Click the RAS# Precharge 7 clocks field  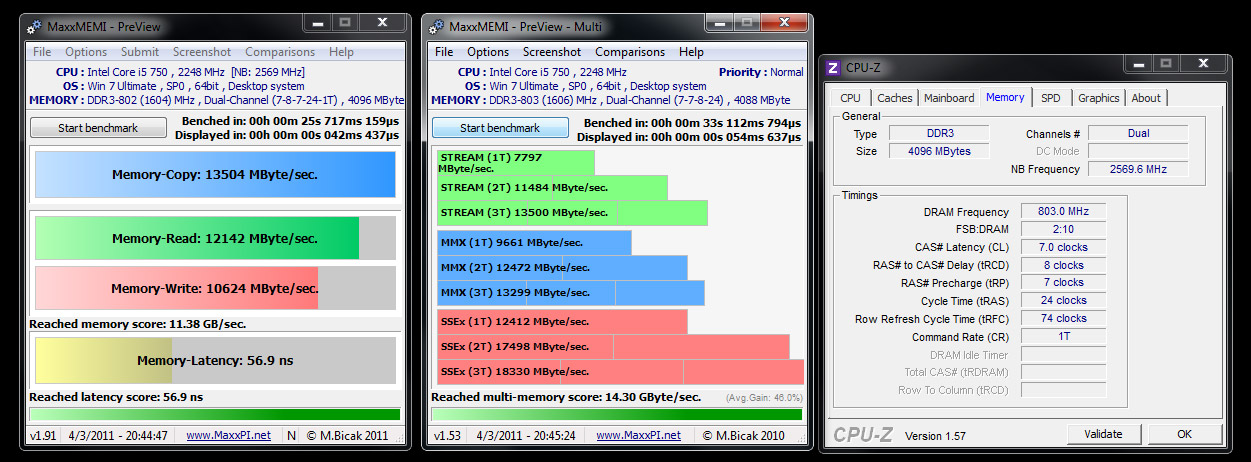(x=1064, y=283)
